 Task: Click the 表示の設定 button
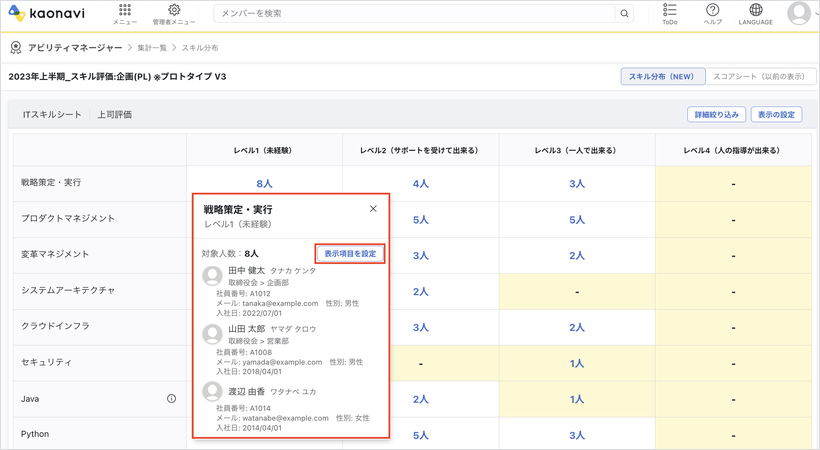(x=776, y=115)
